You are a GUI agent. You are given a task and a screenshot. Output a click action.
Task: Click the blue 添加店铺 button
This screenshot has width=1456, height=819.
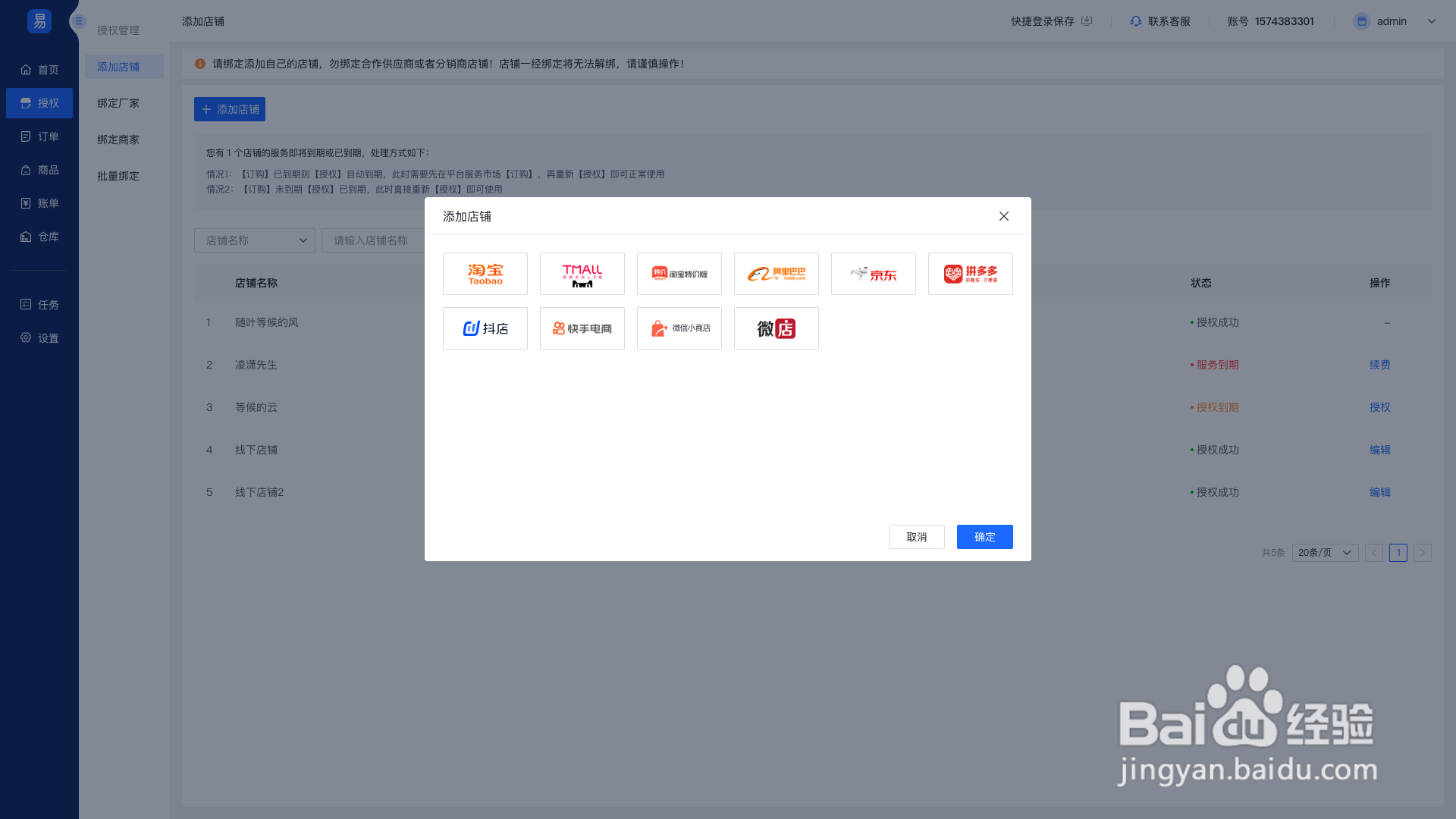[x=230, y=109]
